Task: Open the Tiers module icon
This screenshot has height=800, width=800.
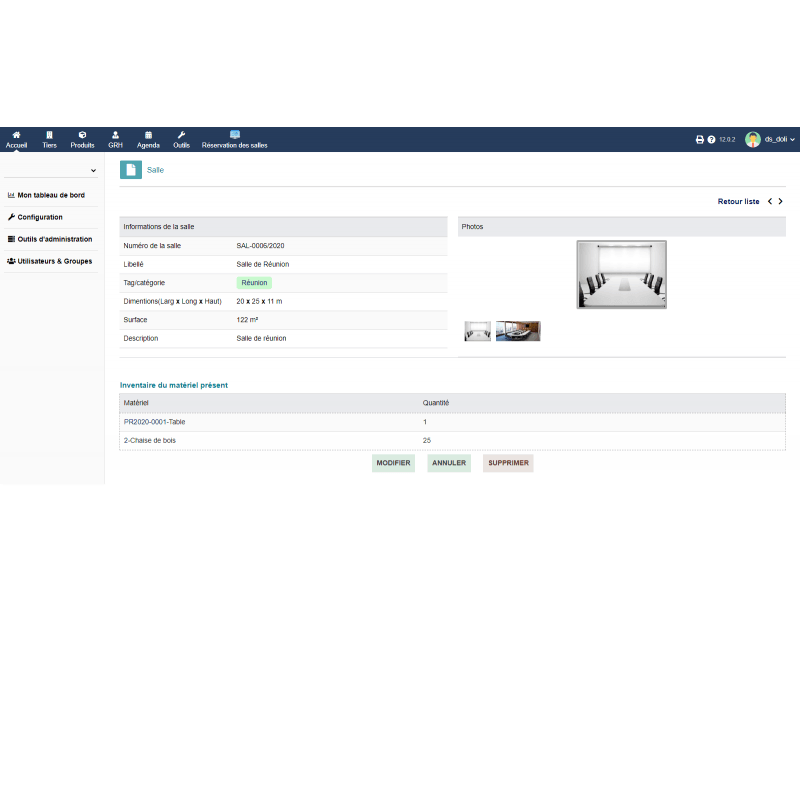Action: coord(49,135)
